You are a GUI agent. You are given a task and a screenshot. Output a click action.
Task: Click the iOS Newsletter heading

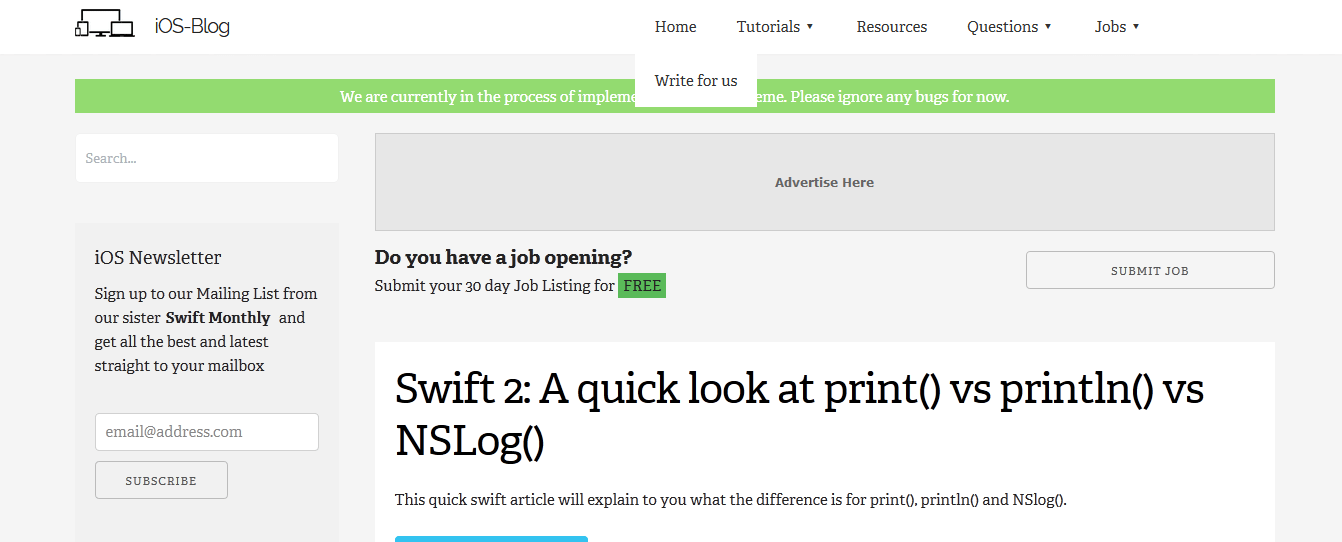(x=158, y=257)
